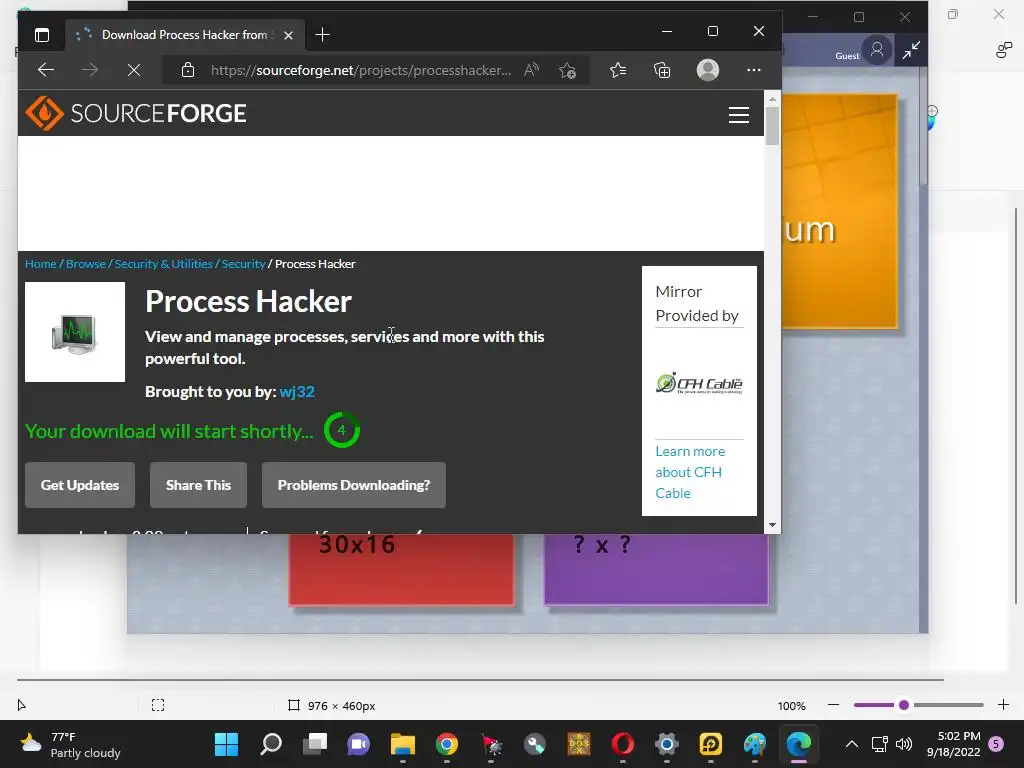Click the Share This button
The width and height of the screenshot is (1024, 768).
point(199,485)
